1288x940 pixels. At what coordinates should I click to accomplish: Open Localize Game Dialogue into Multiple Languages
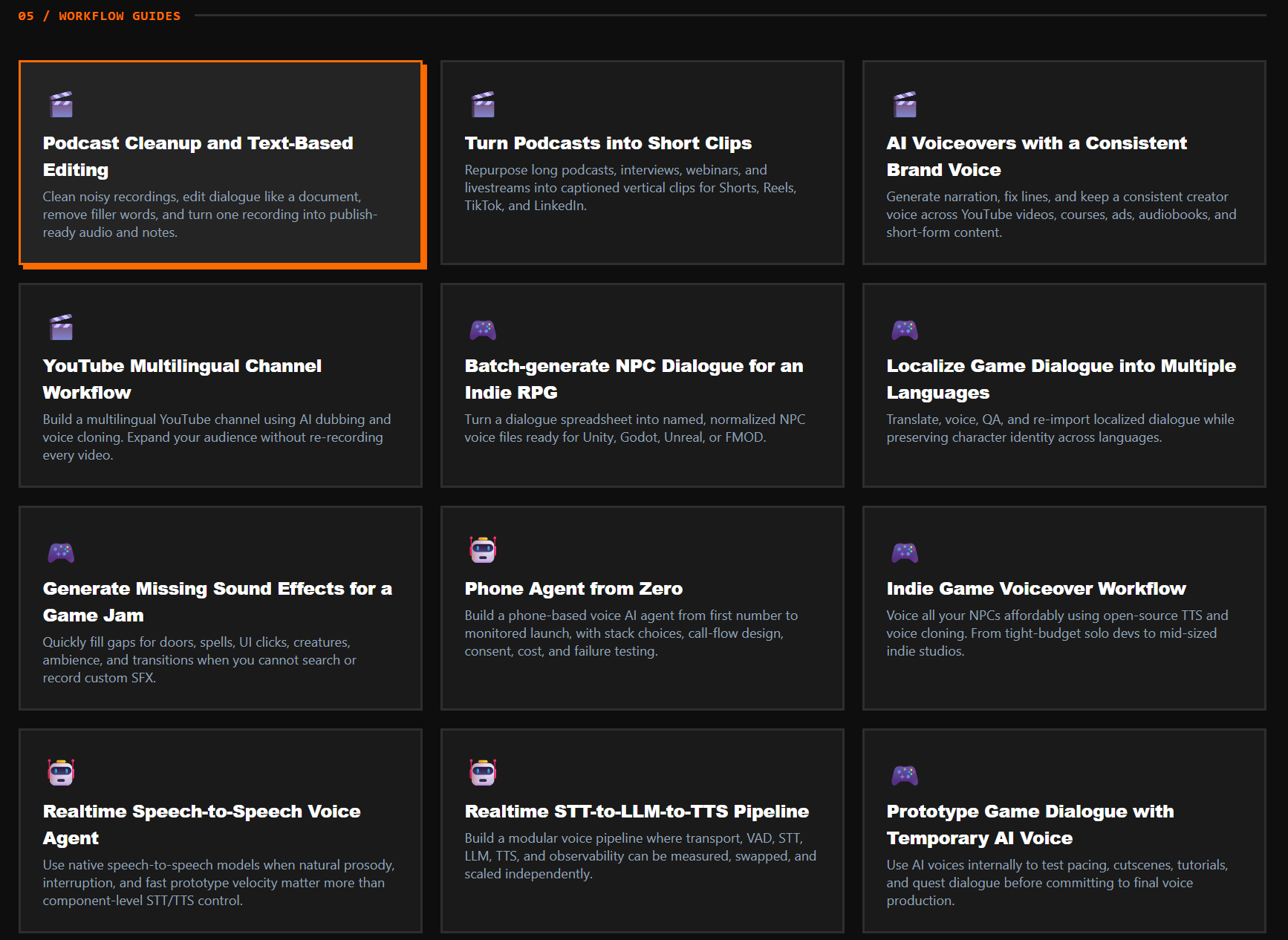point(1061,379)
